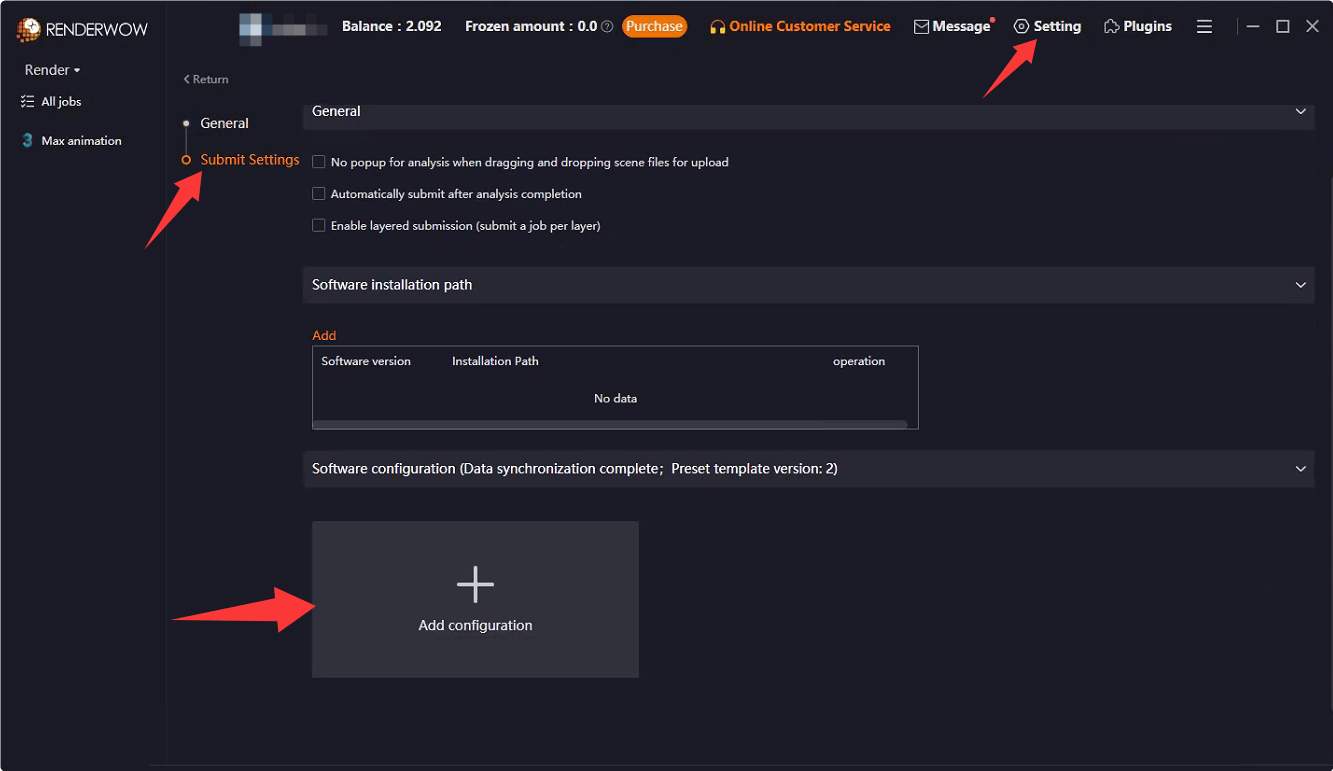This screenshot has width=1333, height=771.
Task: Select the All jobs sidebar icon
Action: click(x=27, y=101)
